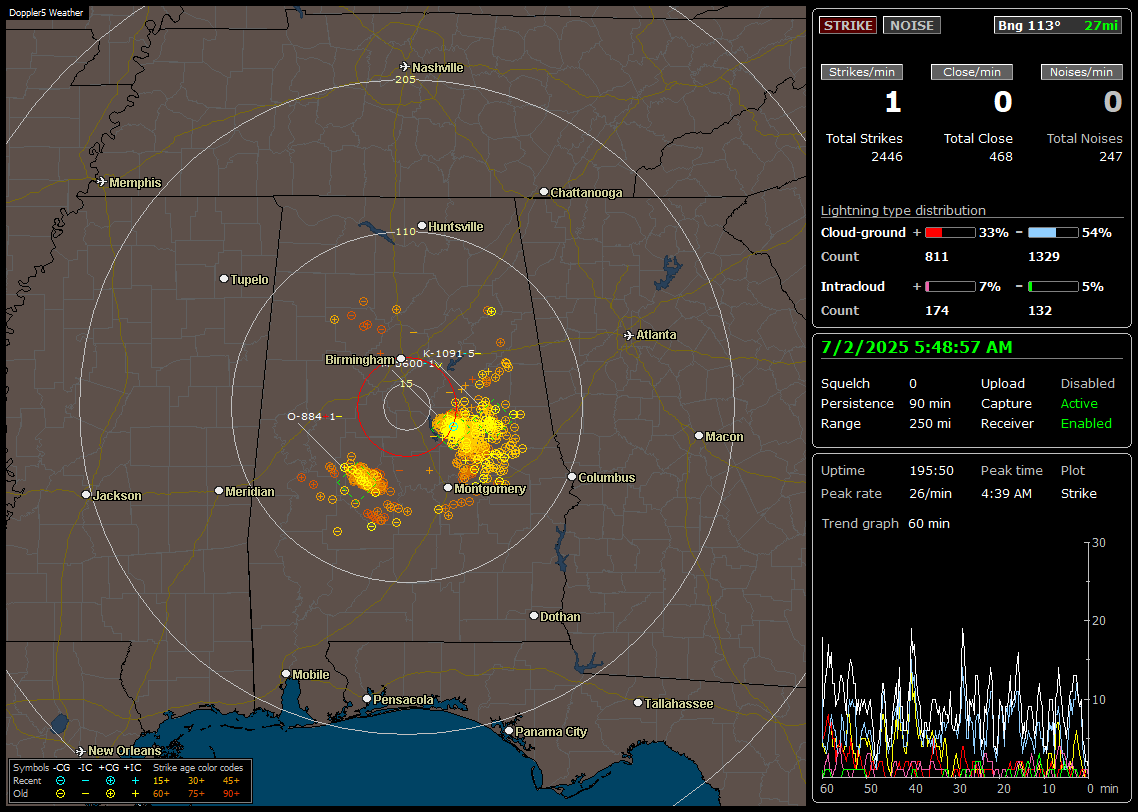
Task: Click the Plot value Strike
Action: point(1078,494)
